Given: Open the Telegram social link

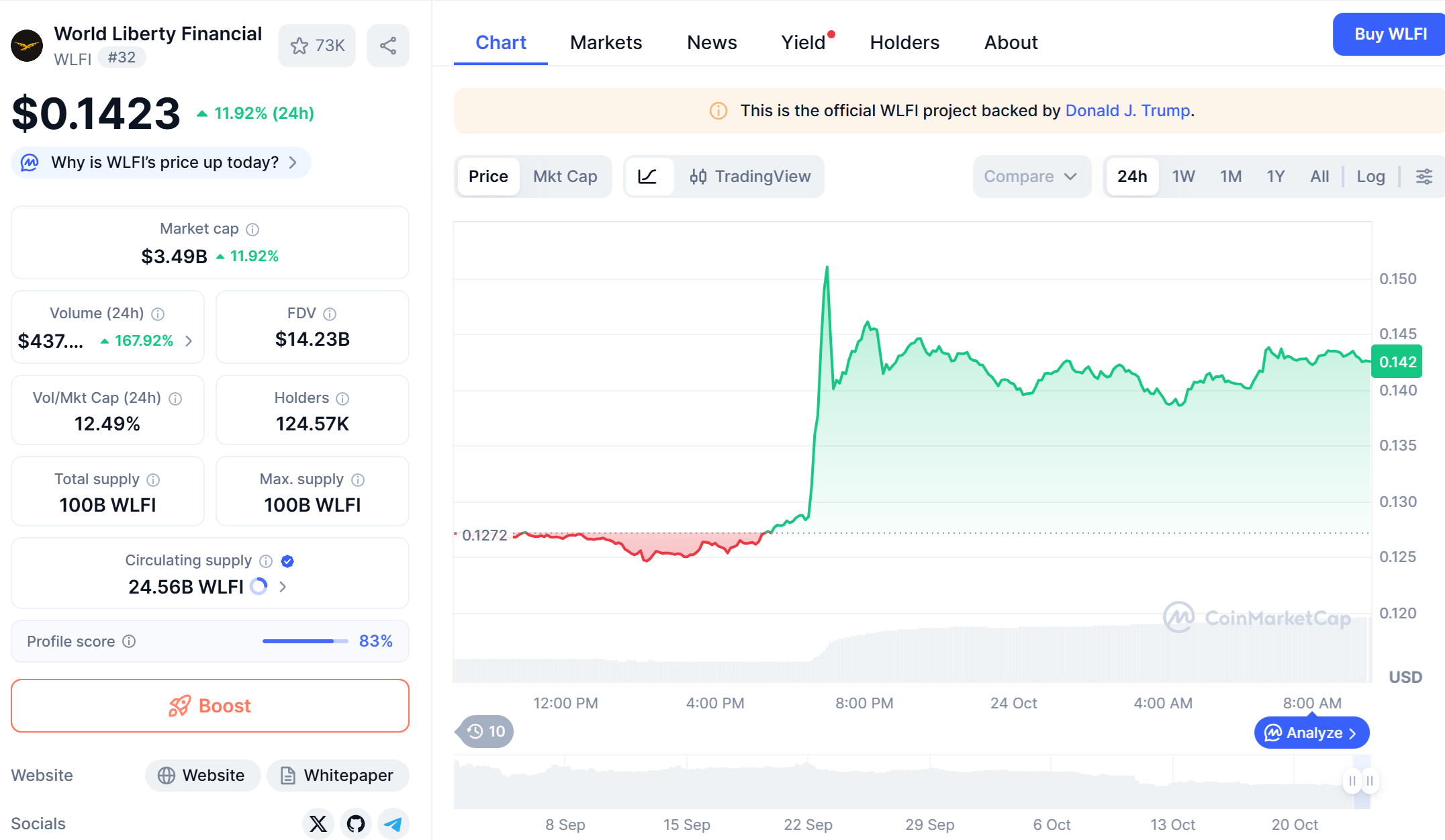Looking at the screenshot, I should click(x=393, y=823).
